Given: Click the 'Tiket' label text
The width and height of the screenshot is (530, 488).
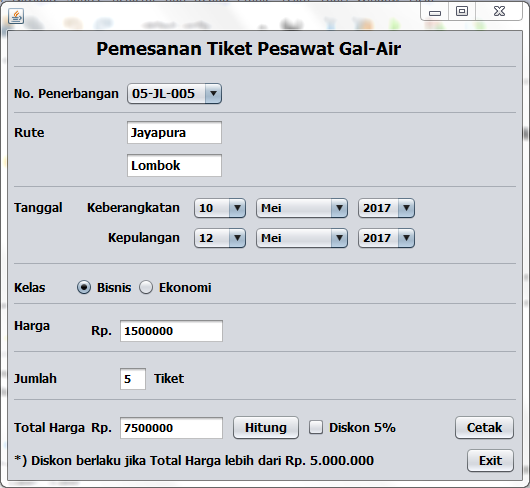Looking at the screenshot, I should (169, 379).
